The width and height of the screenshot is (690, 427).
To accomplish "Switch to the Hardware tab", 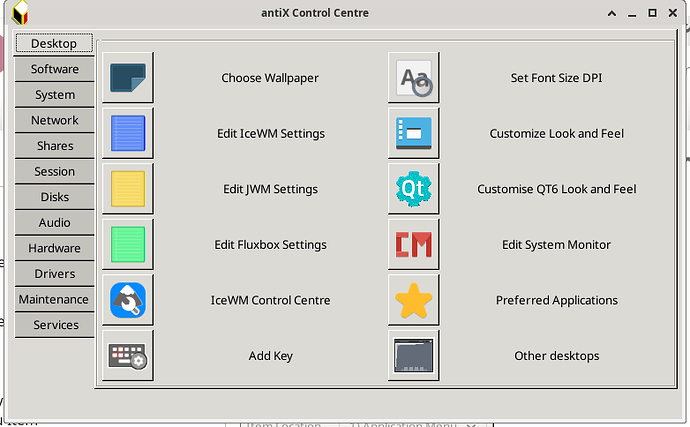I will click(54, 248).
